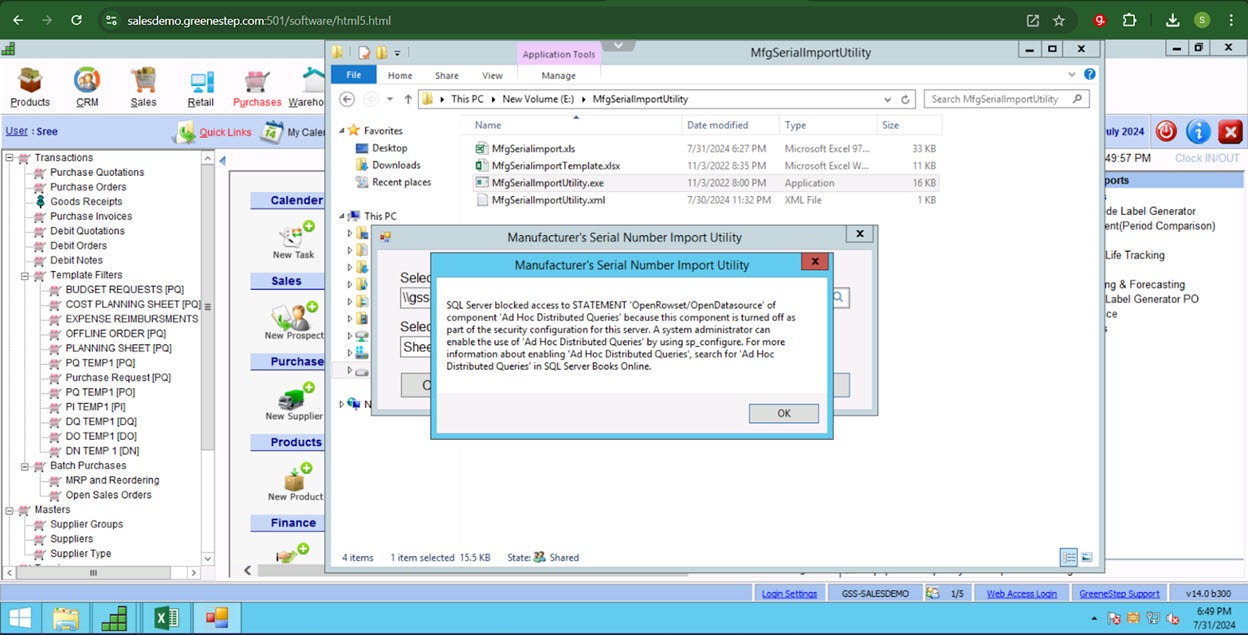1248x635 pixels.
Task: Select MfgSerialImportTemplate.xlsx file
Action: [x=555, y=165]
